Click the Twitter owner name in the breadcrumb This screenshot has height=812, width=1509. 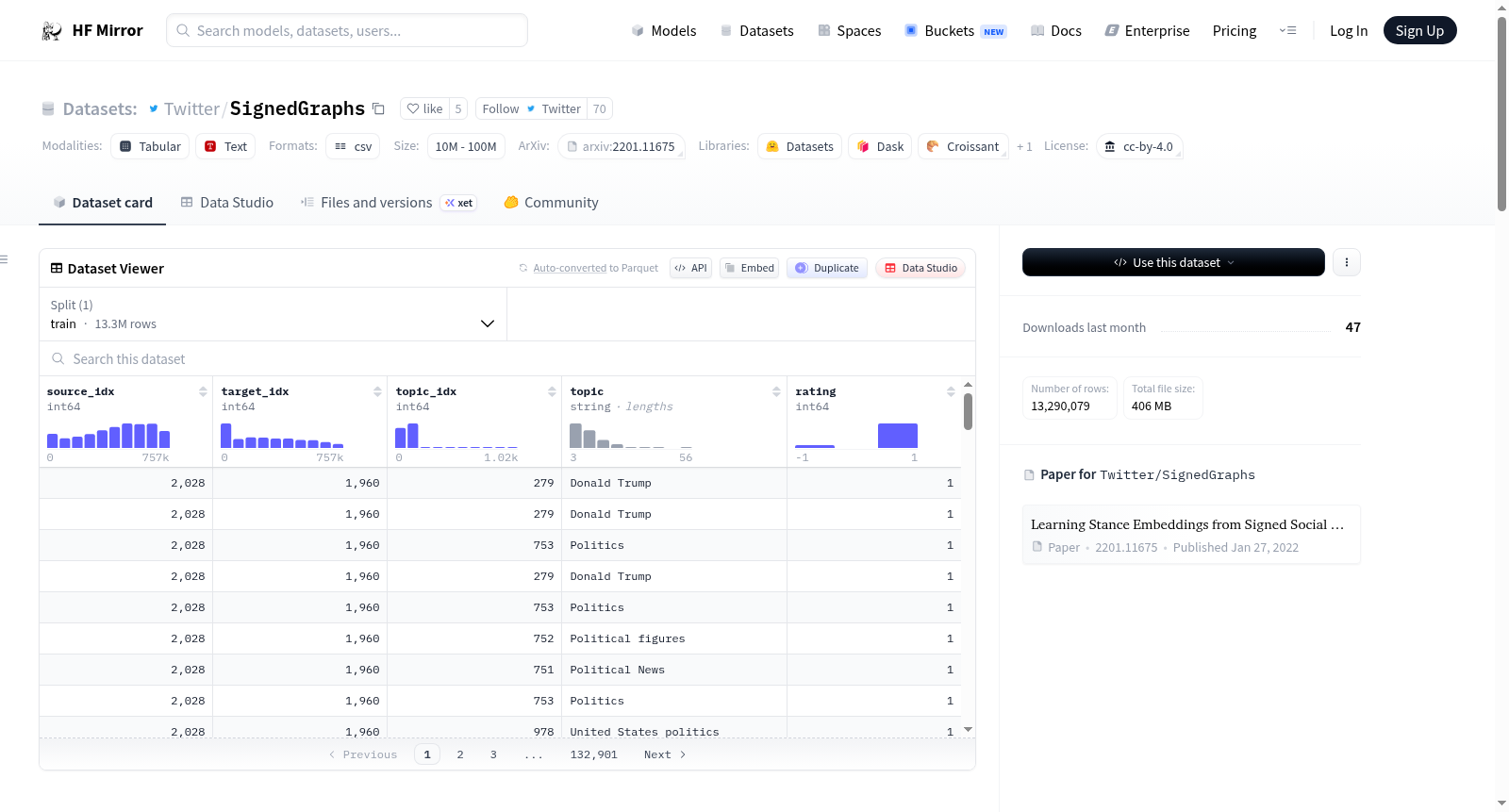[191, 108]
